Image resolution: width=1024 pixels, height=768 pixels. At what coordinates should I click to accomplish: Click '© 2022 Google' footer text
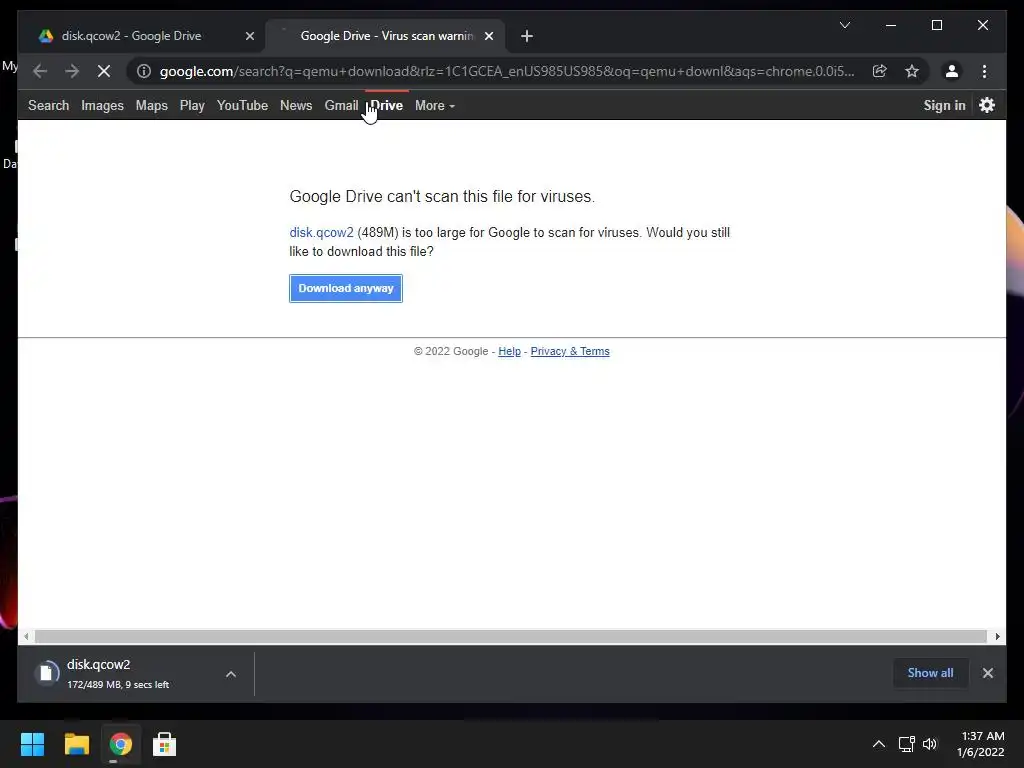[x=451, y=351]
